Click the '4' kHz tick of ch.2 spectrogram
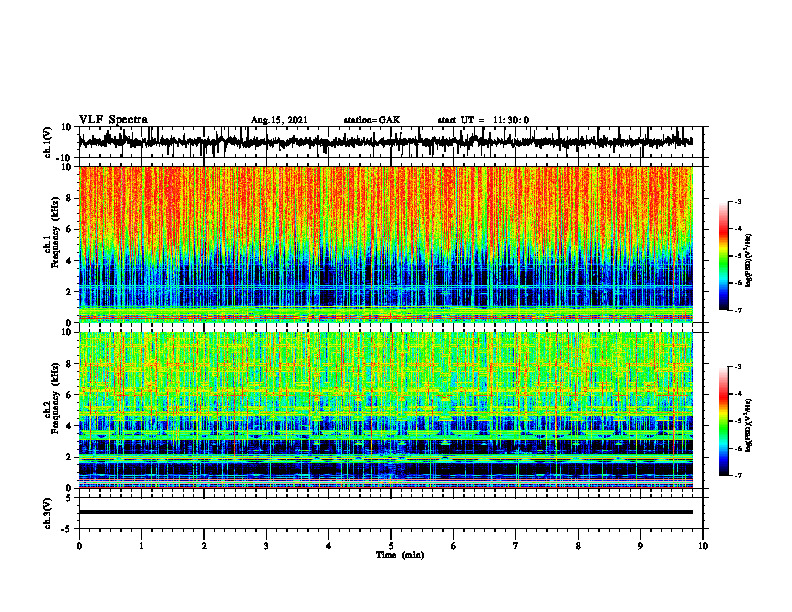The image size is (792, 612). pos(69,426)
